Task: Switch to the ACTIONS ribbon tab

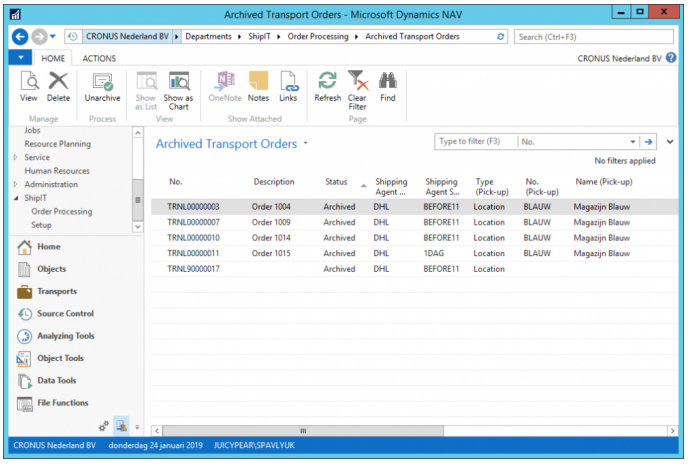Action: coord(99,59)
